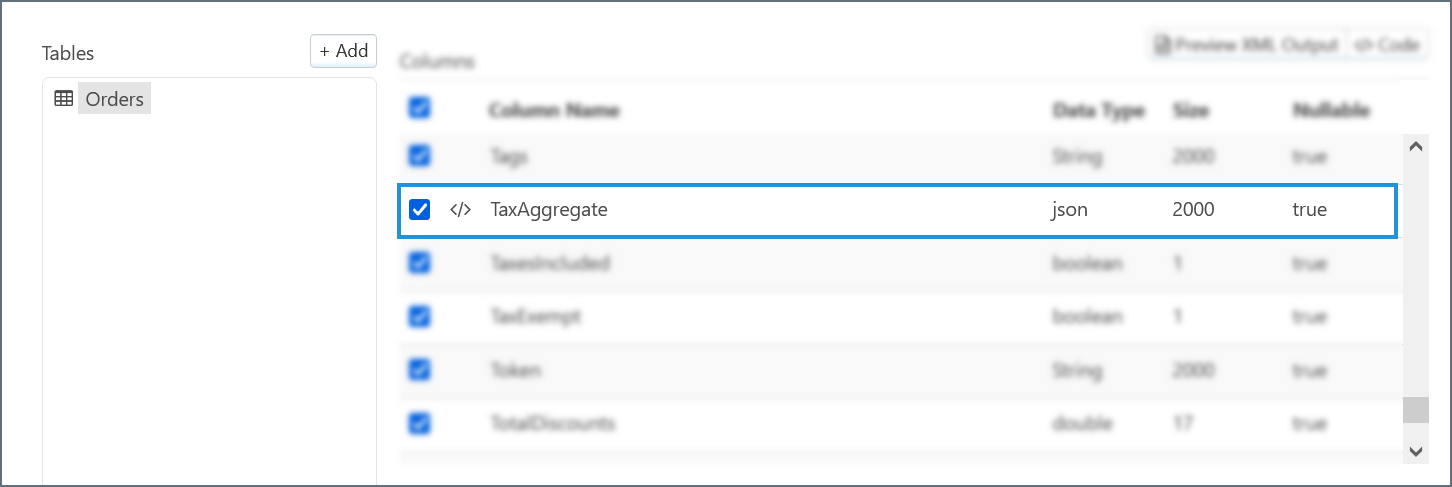
Task: Disable the TotalDiscounts column checkbox
Action: tap(420, 423)
